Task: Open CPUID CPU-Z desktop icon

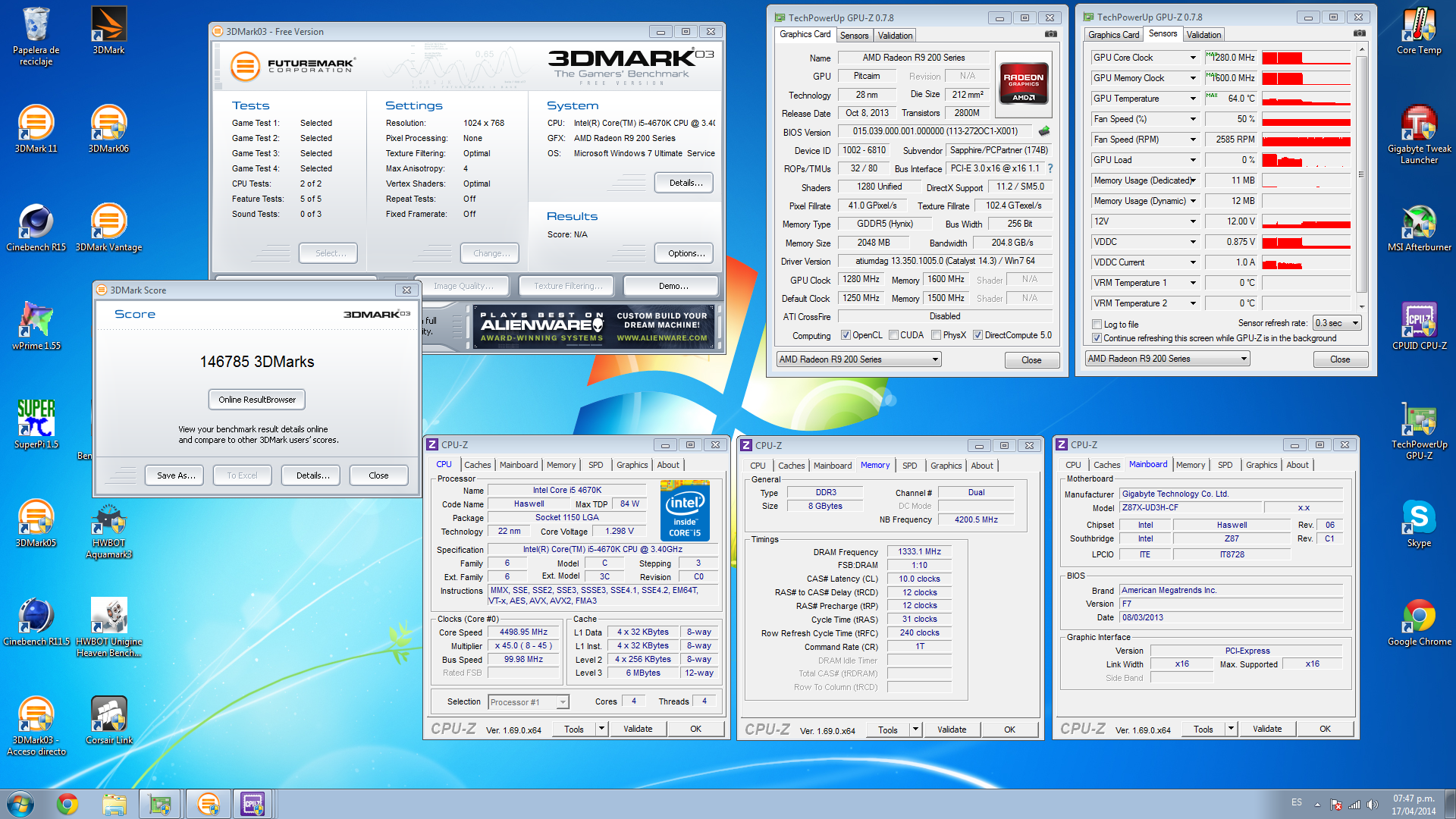Action: 1419,326
